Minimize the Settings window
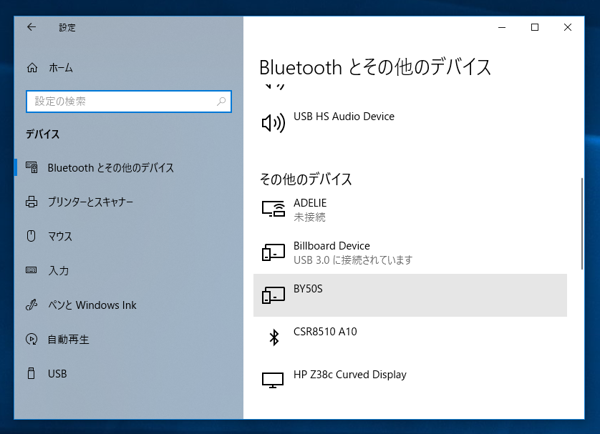This screenshot has height=434, width=600. click(502, 28)
